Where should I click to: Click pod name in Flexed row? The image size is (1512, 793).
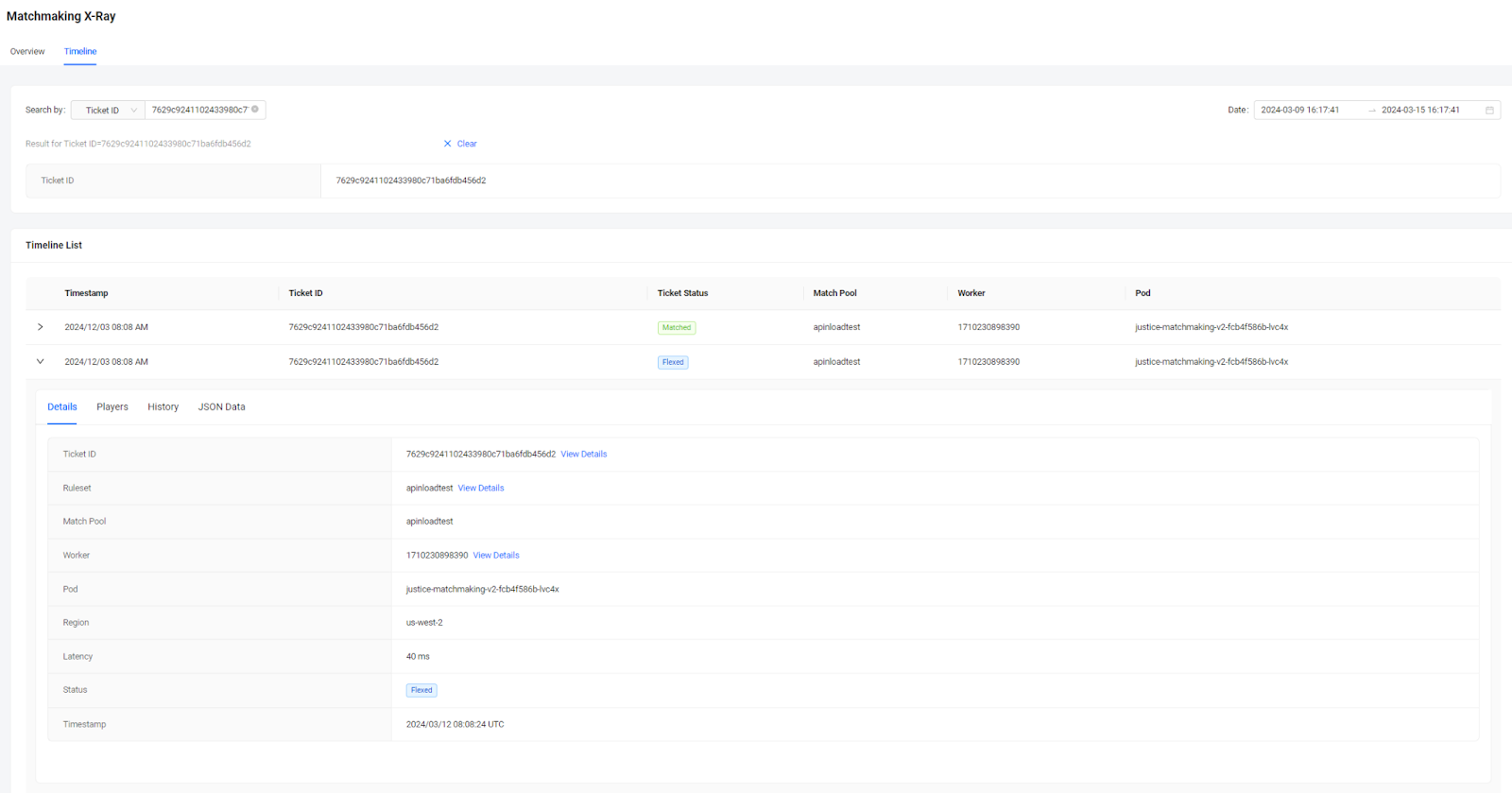tap(1211, 362)
